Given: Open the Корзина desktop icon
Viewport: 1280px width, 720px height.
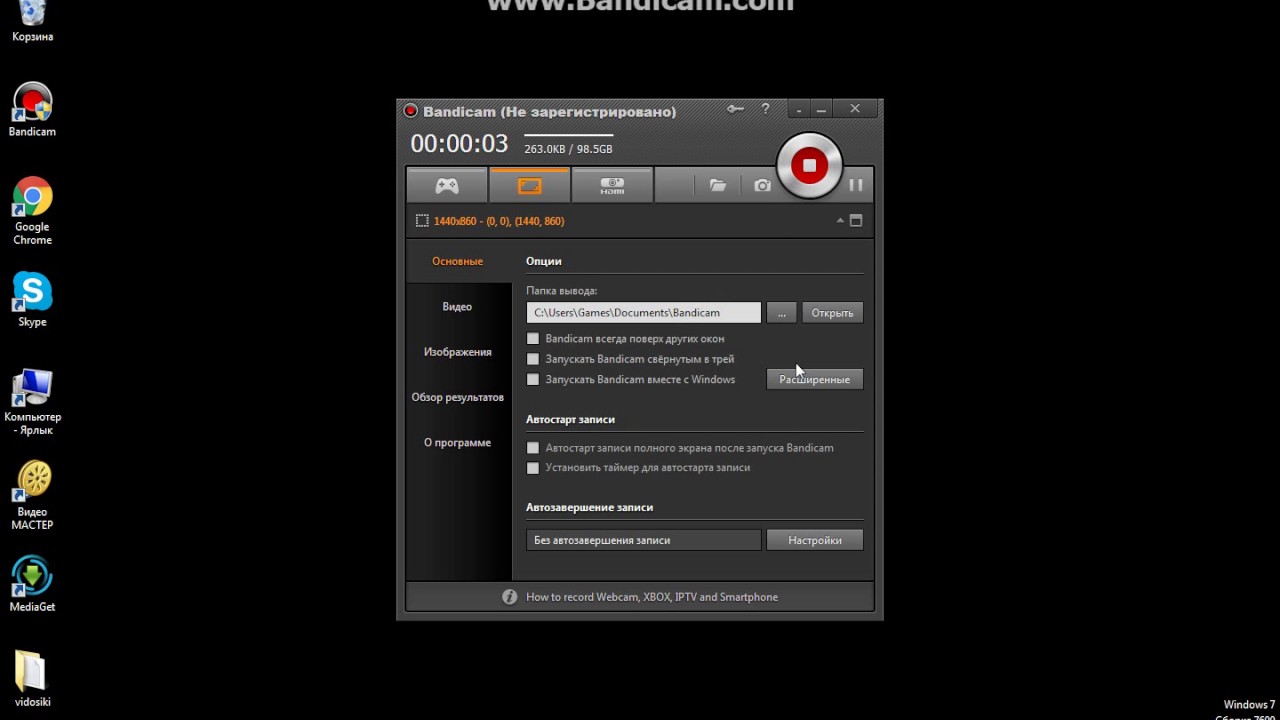Looking at the screenshot, I should 32,22.
